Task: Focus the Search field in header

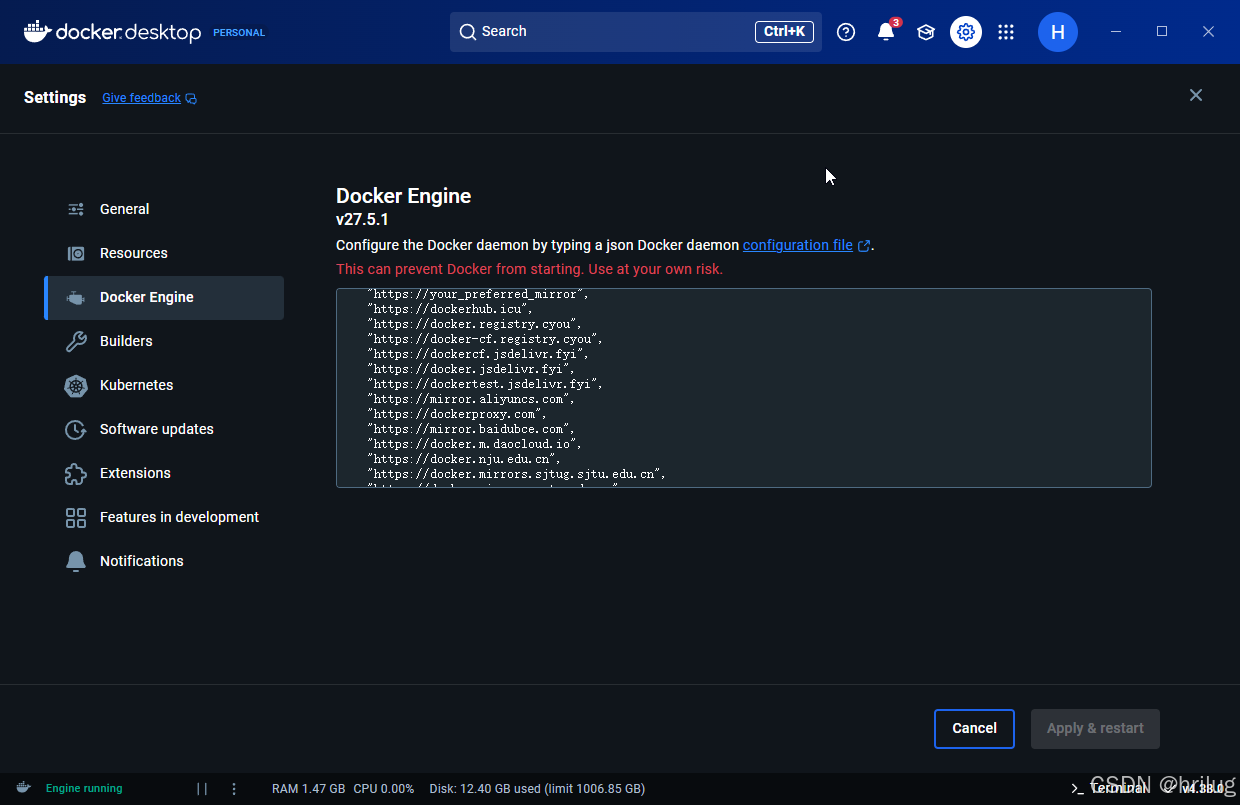Action: (x=636, y=32)
